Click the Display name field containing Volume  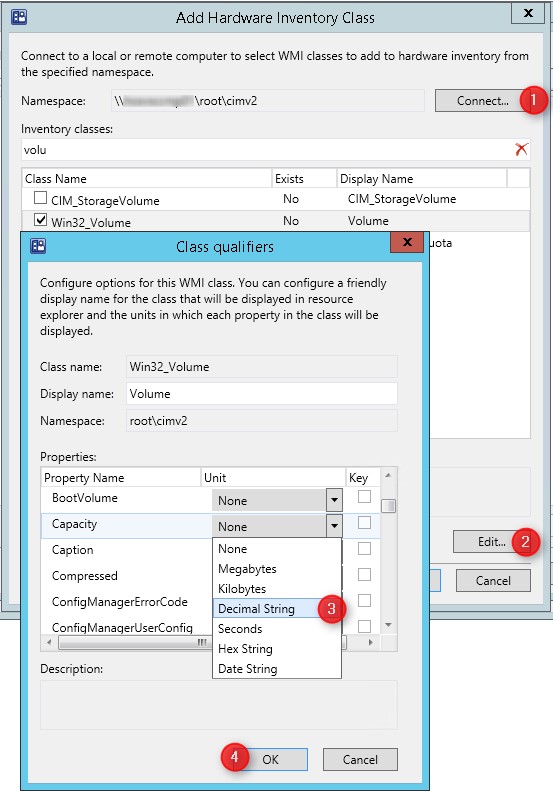click(262, 393)
